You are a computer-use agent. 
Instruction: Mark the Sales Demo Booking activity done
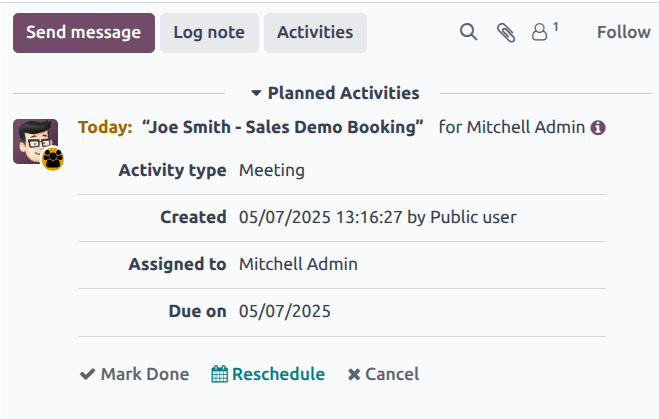coord(134,374)
